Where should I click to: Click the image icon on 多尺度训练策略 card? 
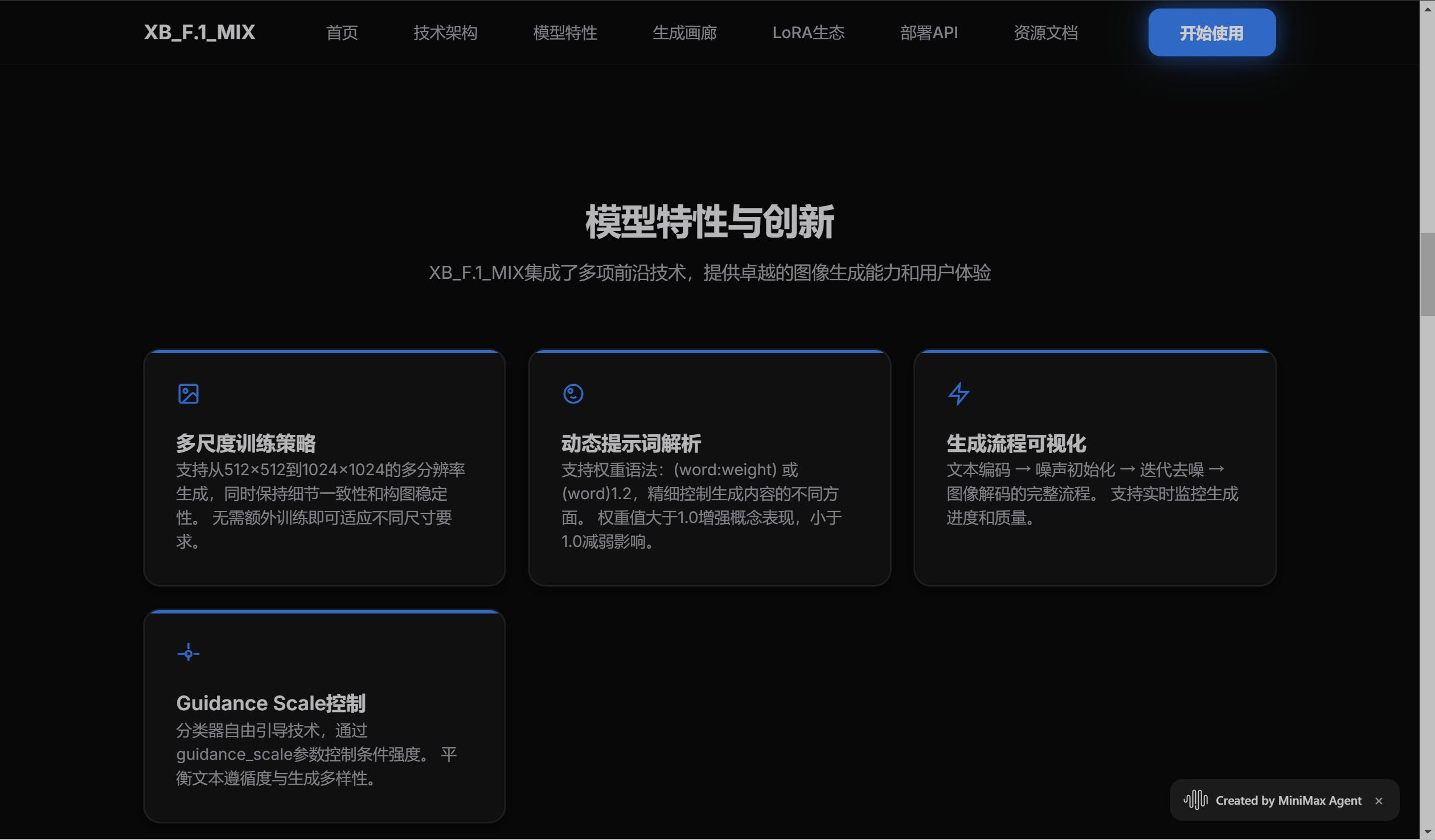point(188,393)
